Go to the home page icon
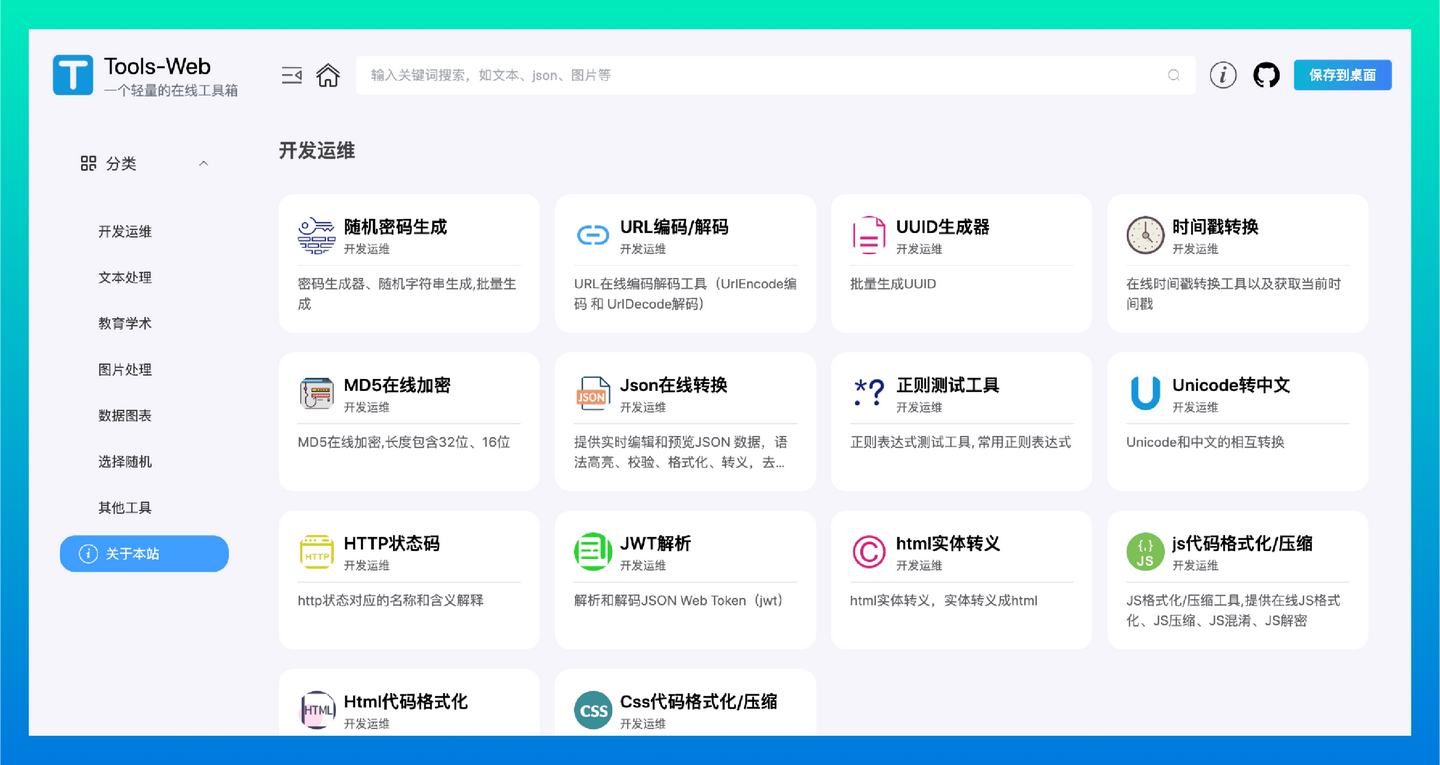 (x=328, y=75)
